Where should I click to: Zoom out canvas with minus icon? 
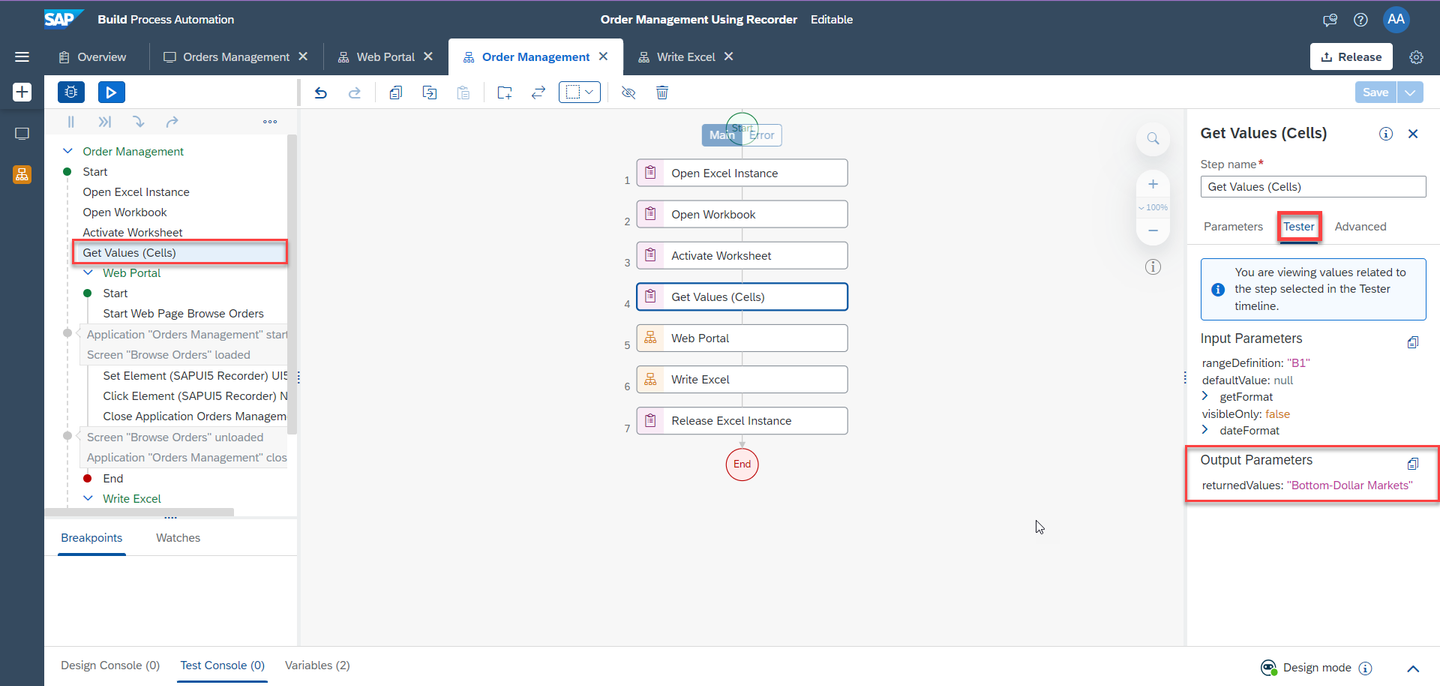pyautogui.click(x=1153, y=230)
